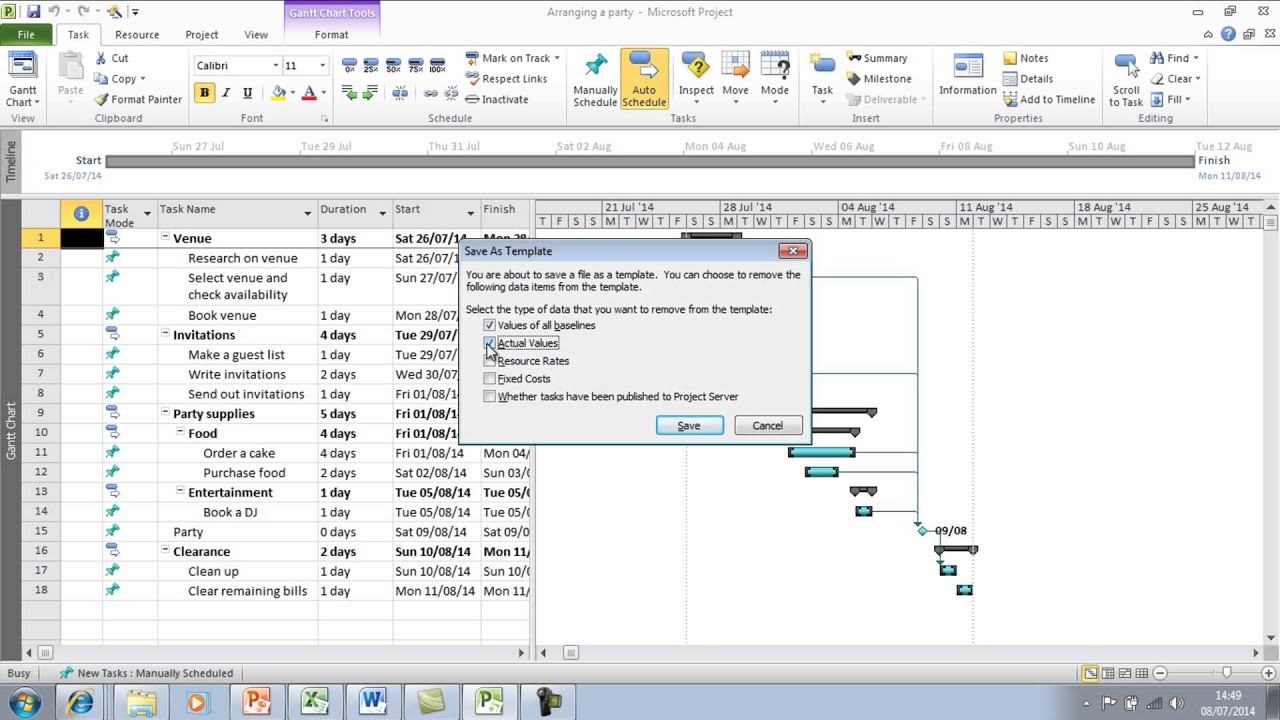Toggle Fixed Costs checkbox

pyautogui.click(x=489, y=379)
